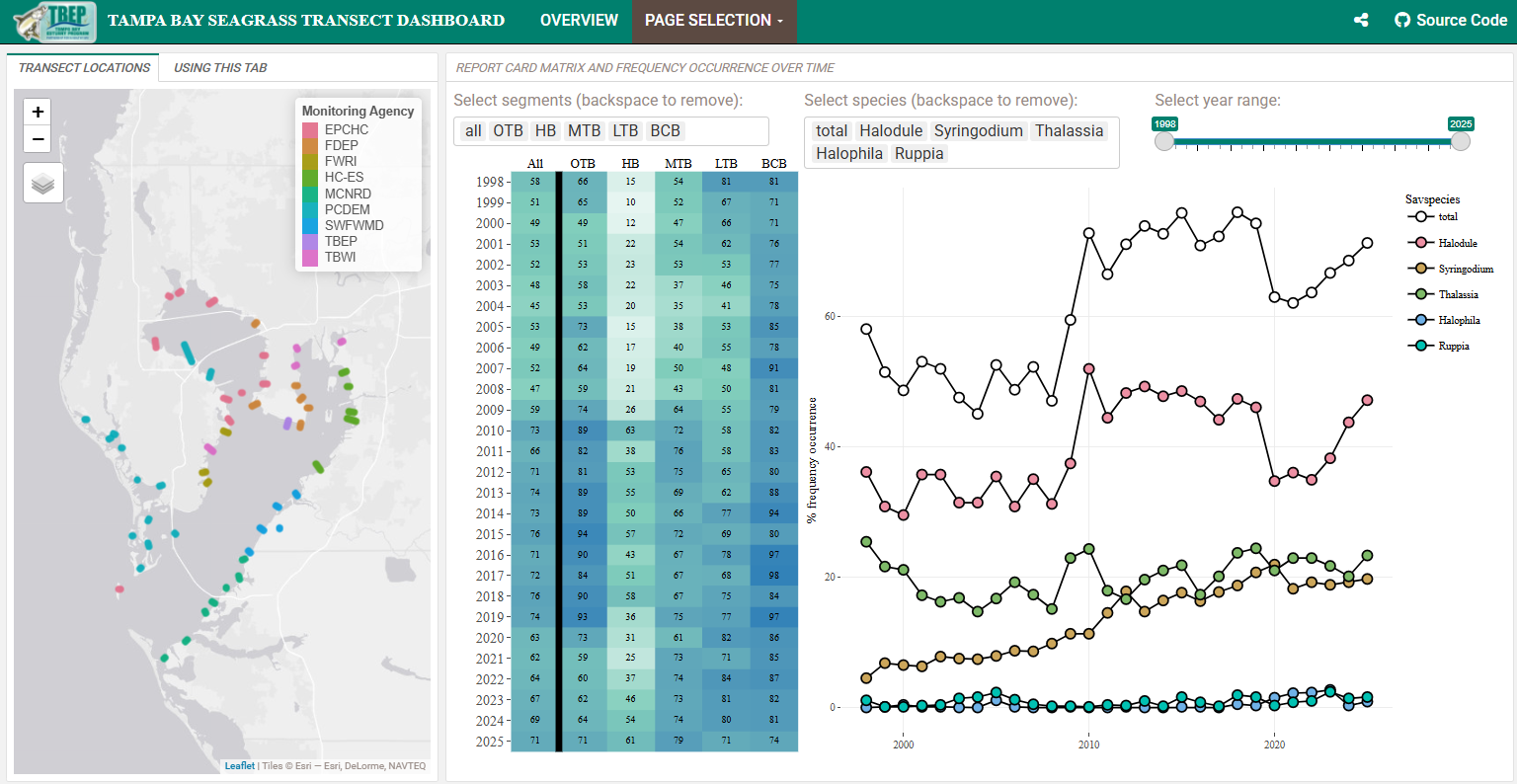Open the Page Selection dropdown menu
1517x784 pixels.
(713, 21)
